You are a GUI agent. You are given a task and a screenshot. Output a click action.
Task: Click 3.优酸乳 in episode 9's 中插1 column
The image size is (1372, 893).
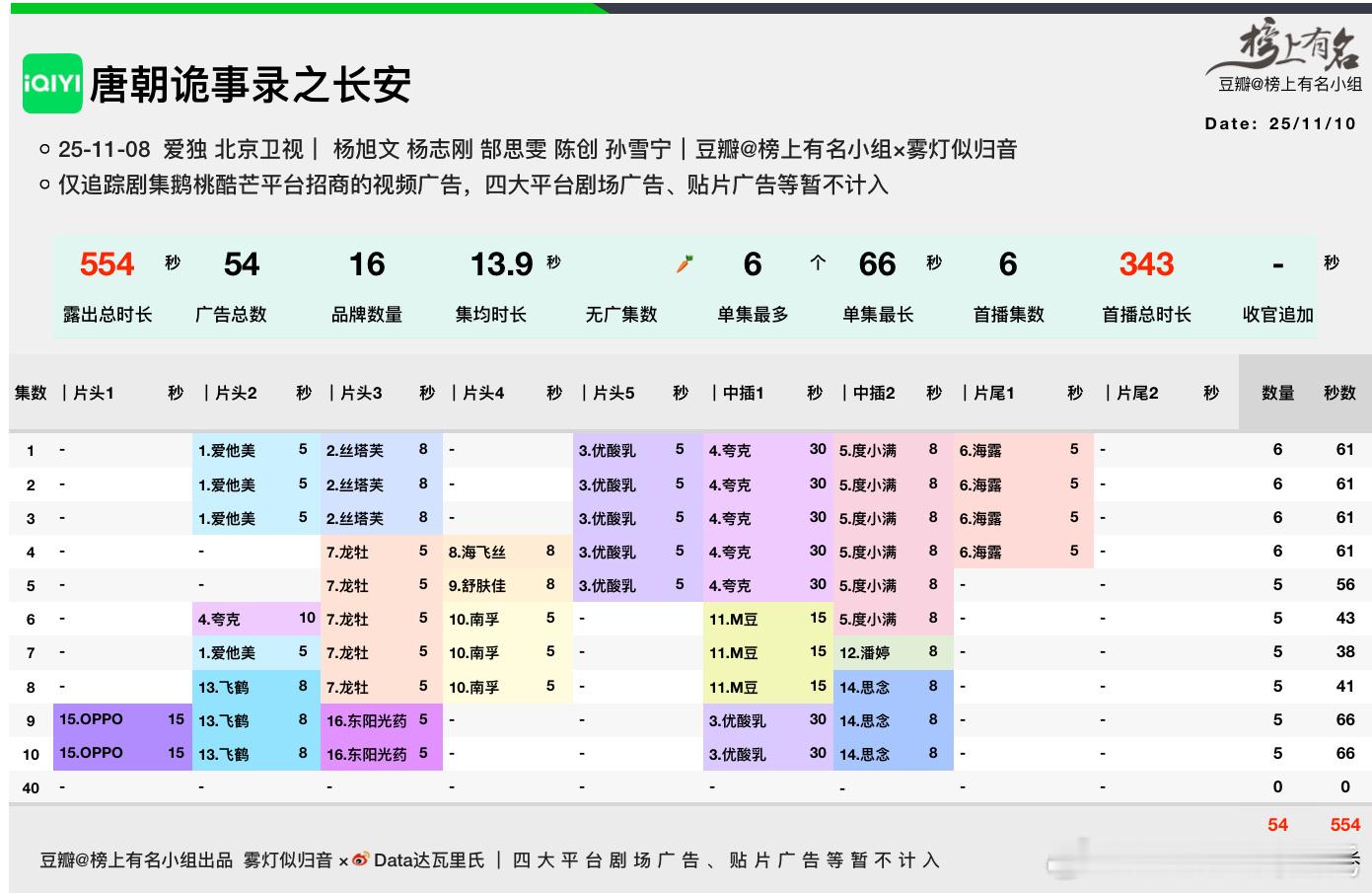point(738,721)
